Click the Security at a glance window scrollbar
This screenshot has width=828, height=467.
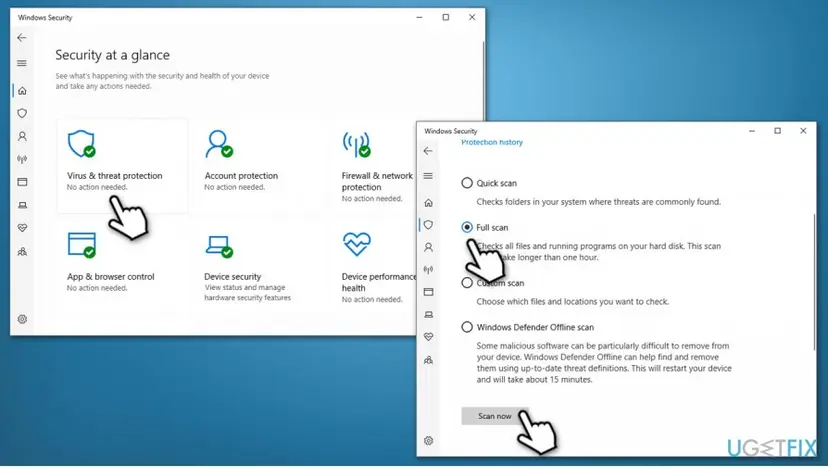point(483,79)
